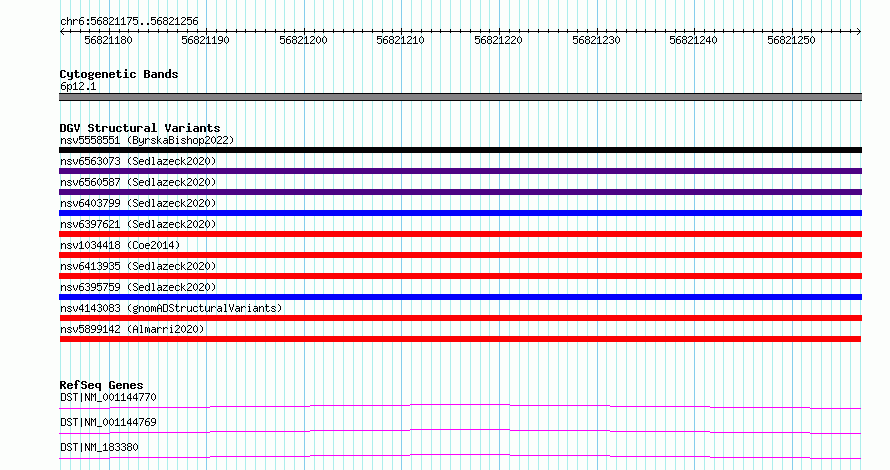The height and width of the screenshot is (470, 890).
Task: Click ruler position 56821190
Action: point(205,40)
